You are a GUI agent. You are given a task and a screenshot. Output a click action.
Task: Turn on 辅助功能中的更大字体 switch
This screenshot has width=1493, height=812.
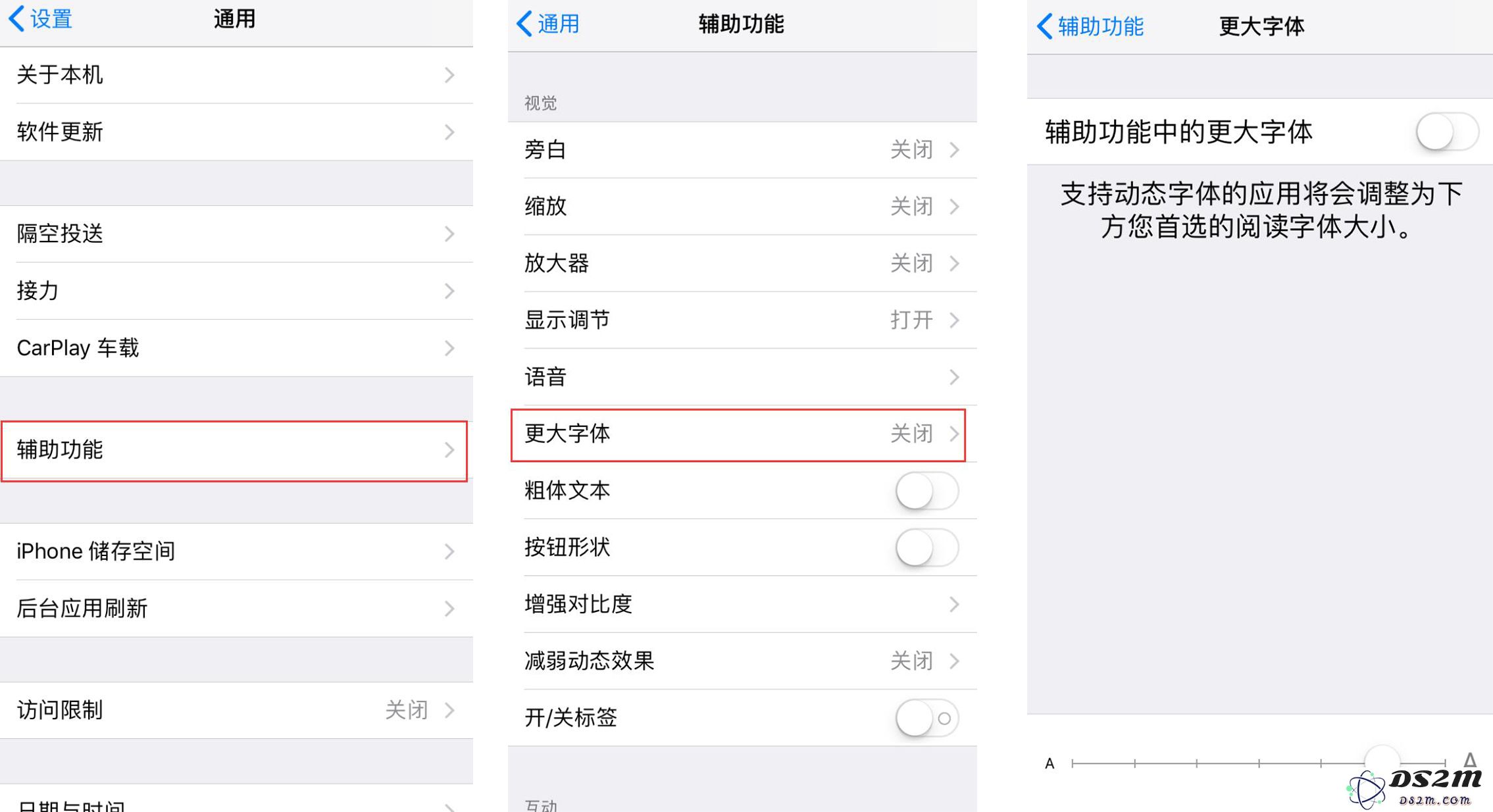tap(1447, 132)
